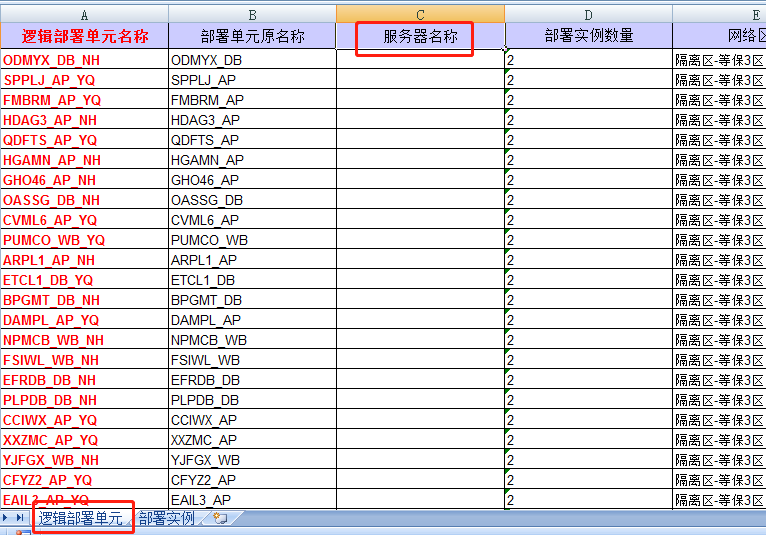Select cell YJFGX_WB in column B

point(252,460)
